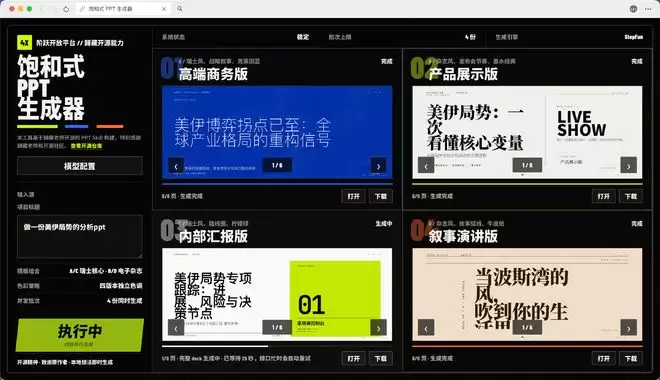Screen dimensions: 660x380
Task: Open the 高端商务版 deck with 打开
Action: click(x=354, y=196)
